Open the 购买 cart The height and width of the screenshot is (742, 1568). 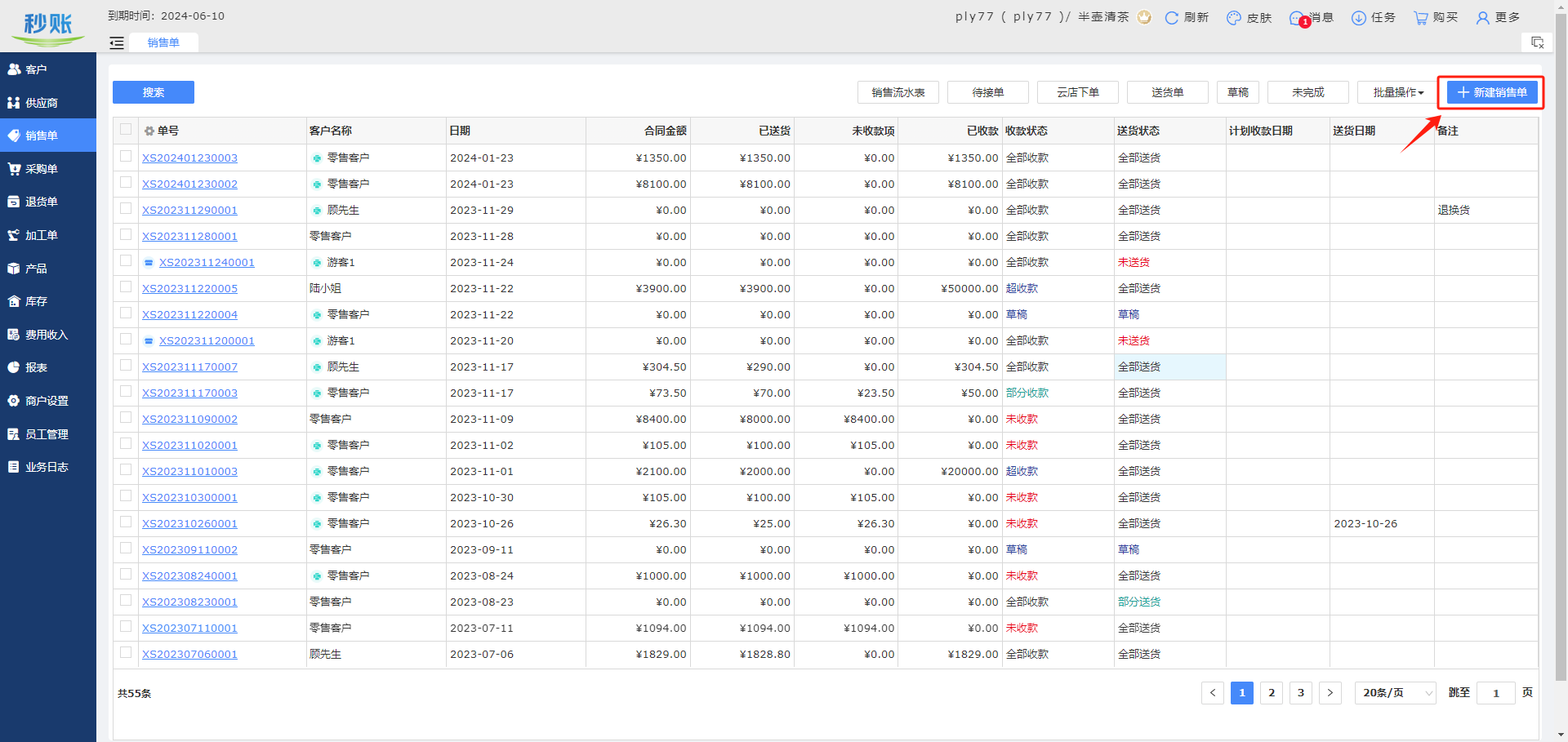pos(1436,18)
